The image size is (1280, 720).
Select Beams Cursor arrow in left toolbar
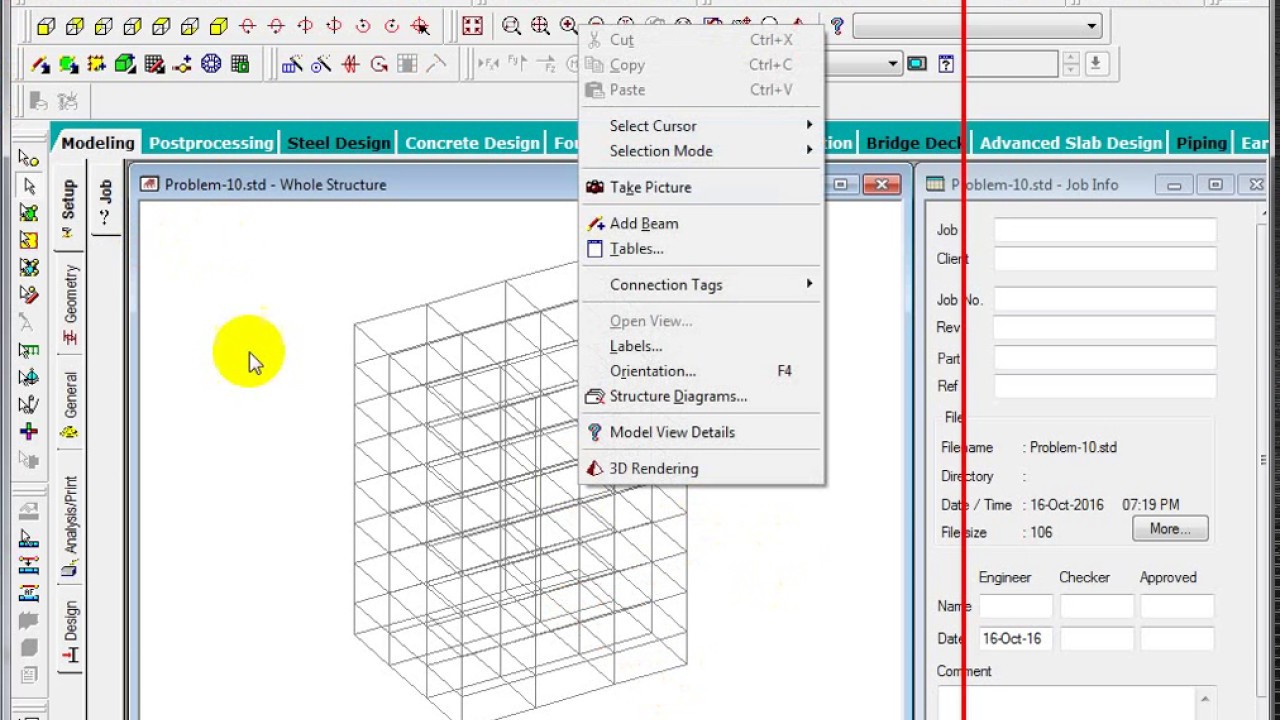[29, 186]
